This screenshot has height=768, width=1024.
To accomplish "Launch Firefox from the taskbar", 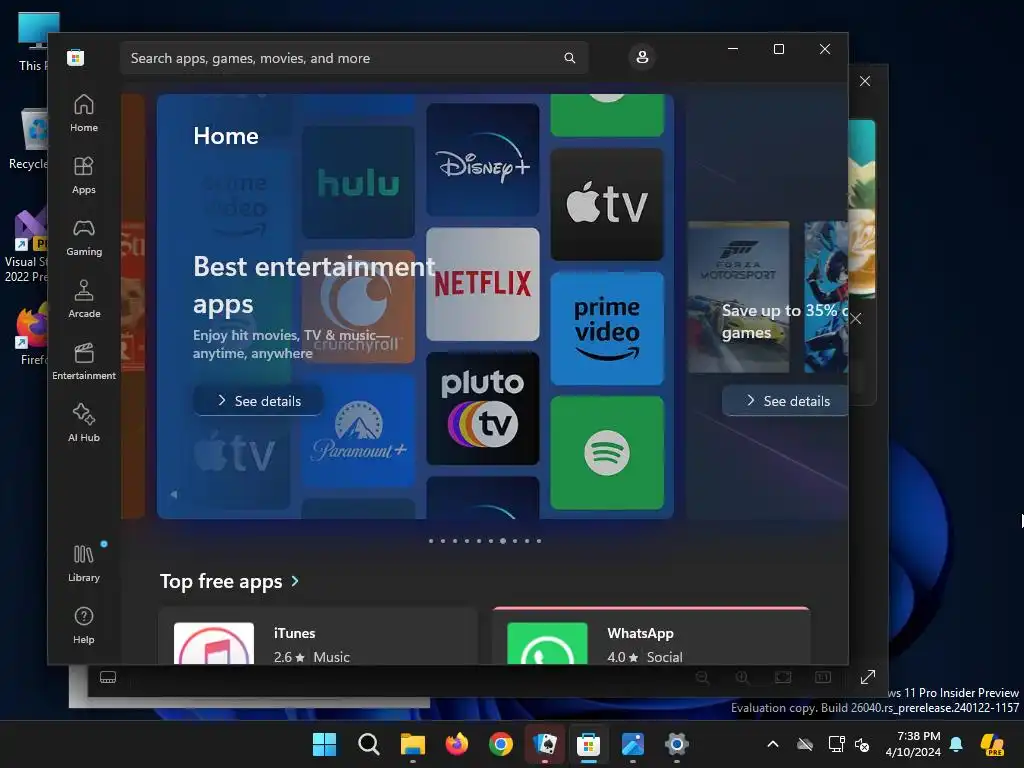I will (456, 744).
